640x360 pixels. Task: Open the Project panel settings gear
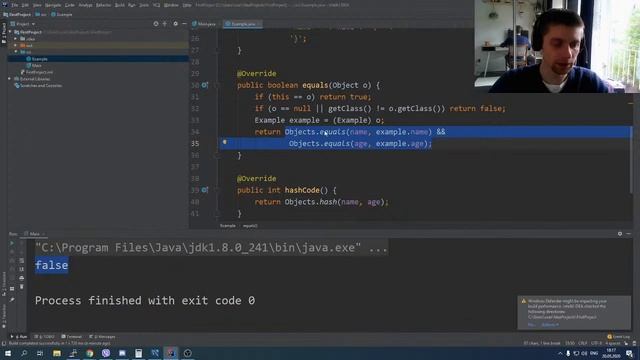[x=176, y=24]
